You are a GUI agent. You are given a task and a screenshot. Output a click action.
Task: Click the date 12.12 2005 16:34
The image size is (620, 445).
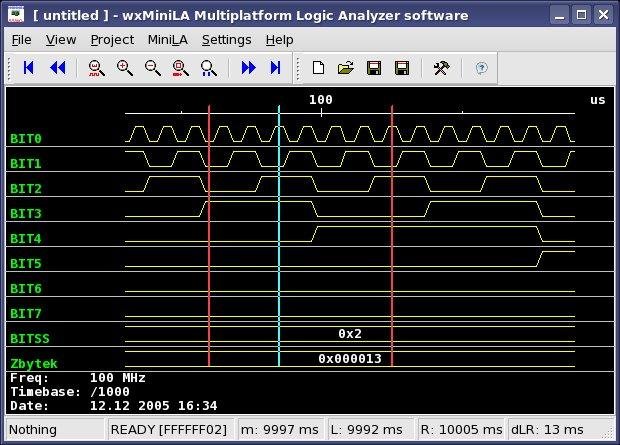[x=153, y=405]
